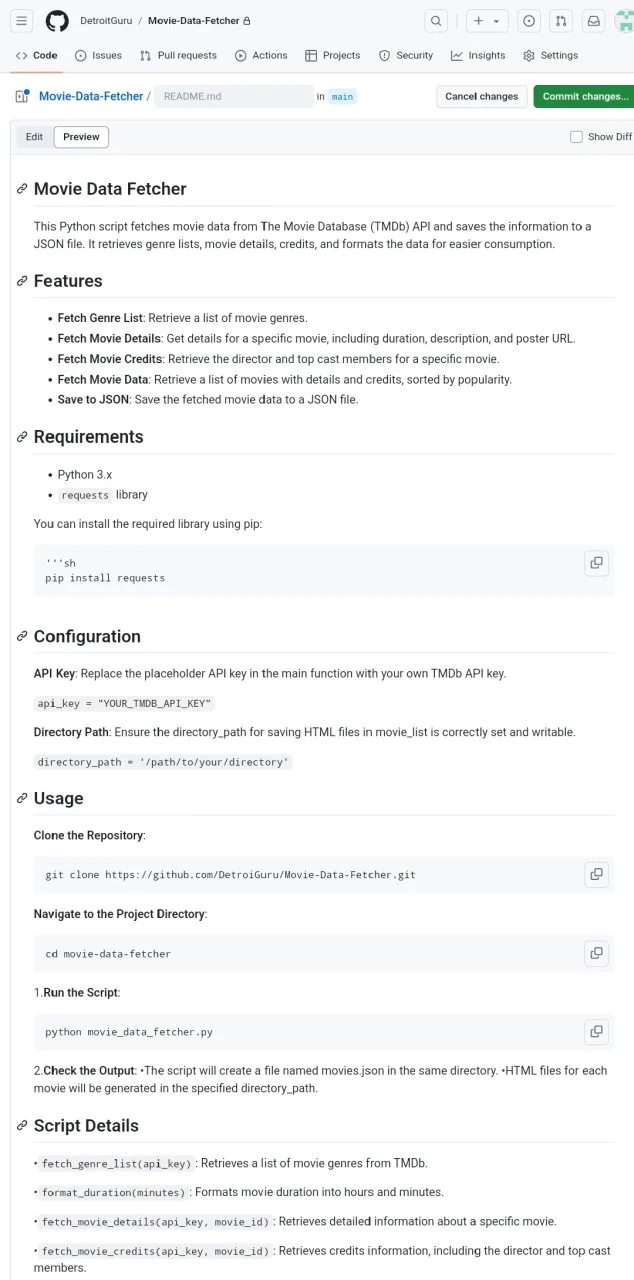
Task: Open the issues icon in top header
Action: 529,21
